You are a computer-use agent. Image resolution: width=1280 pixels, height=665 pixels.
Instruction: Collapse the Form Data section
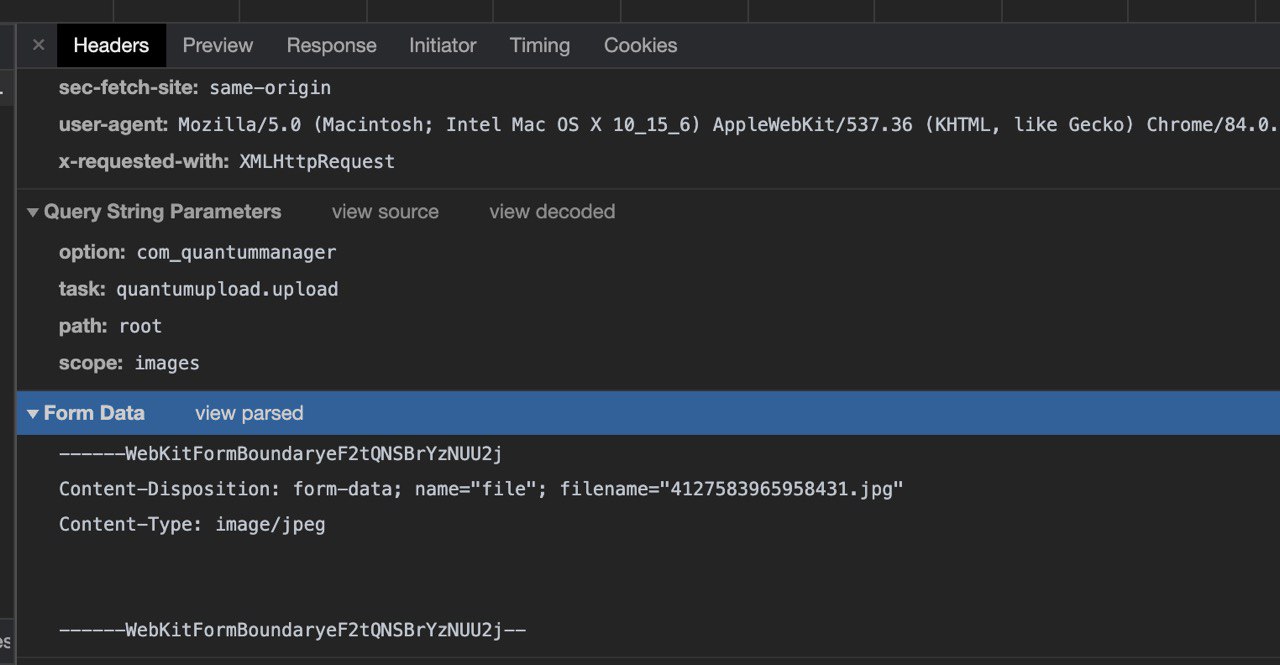click(33, 413)
